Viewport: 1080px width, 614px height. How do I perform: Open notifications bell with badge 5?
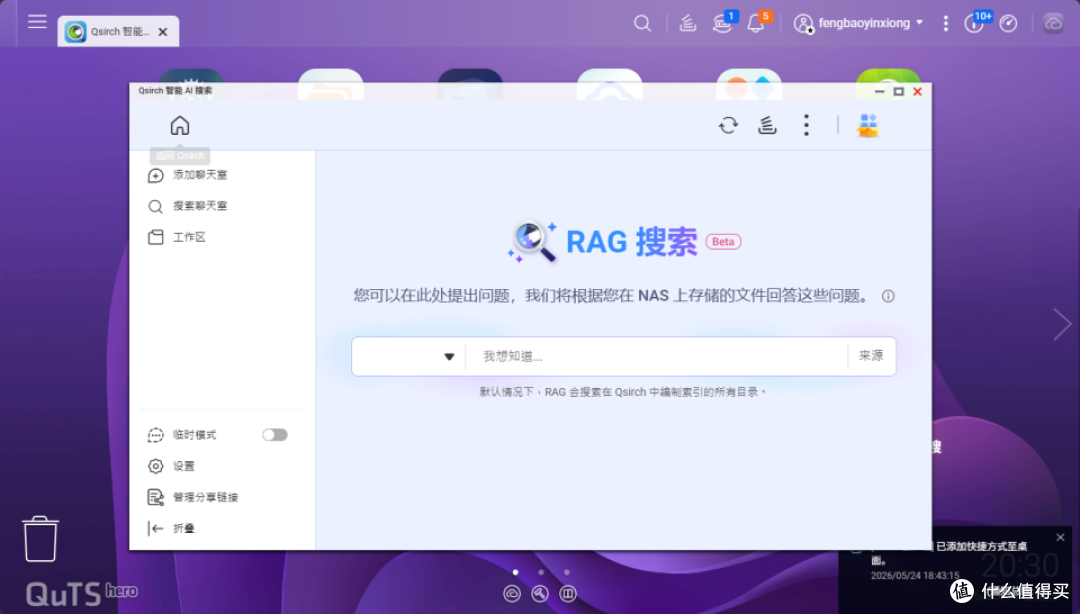click(x=756, y=23)
